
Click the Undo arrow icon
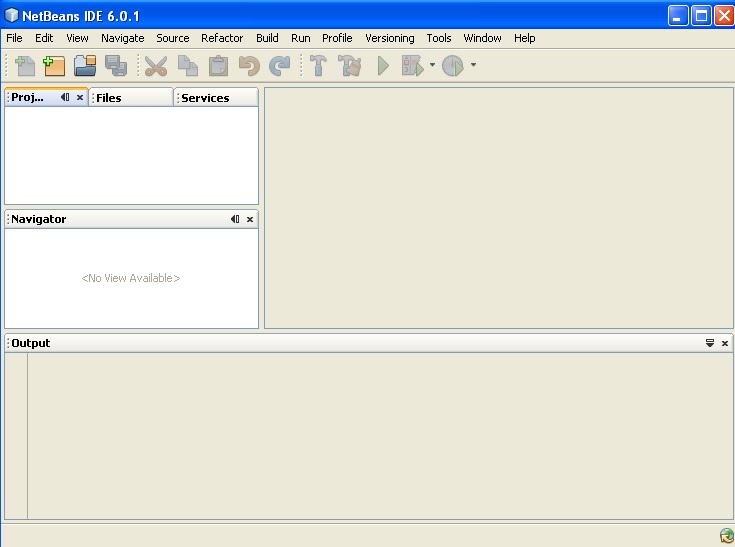coord(249,65)
